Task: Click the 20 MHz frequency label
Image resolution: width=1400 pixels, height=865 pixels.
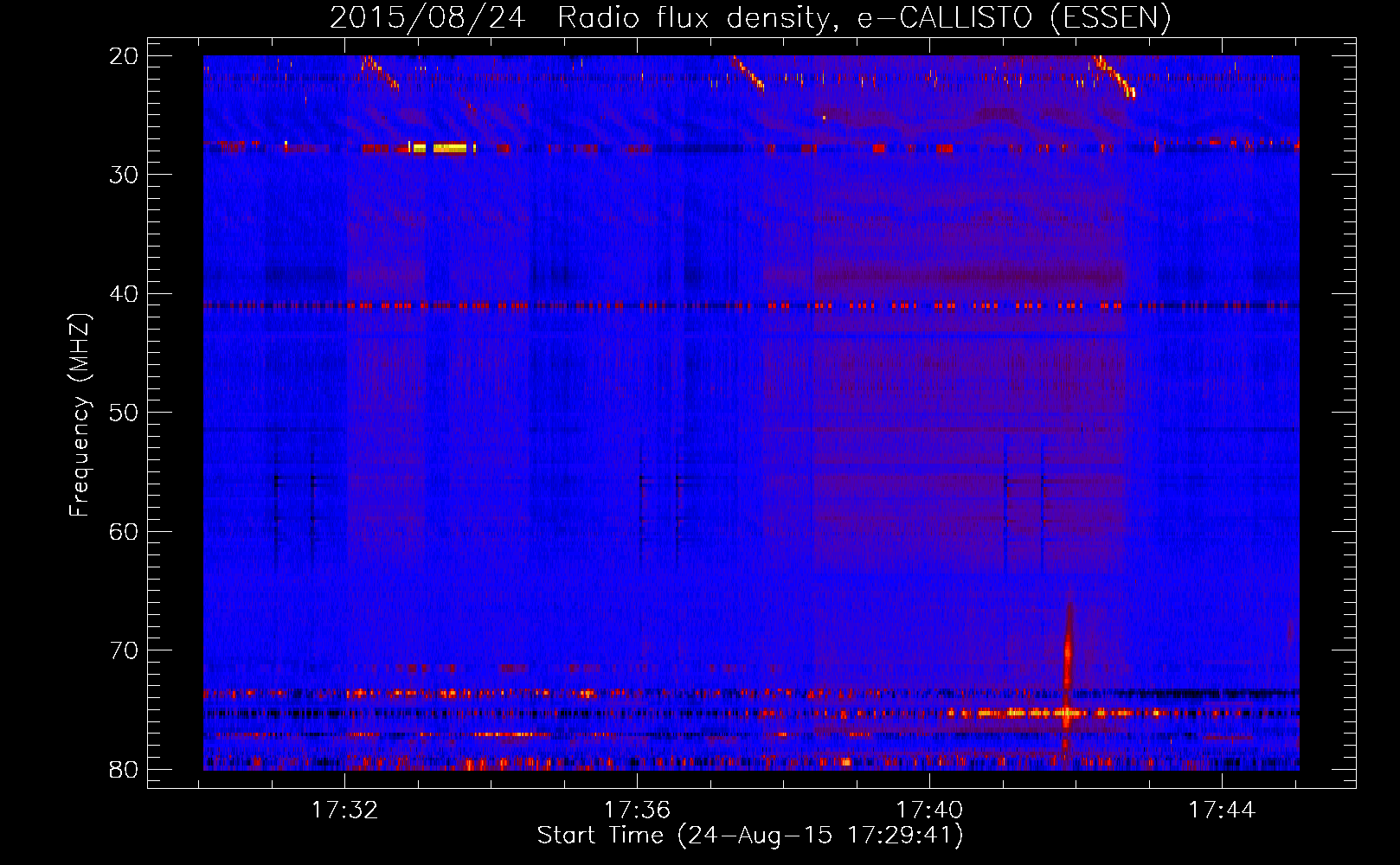Action: tap(124, 56)
